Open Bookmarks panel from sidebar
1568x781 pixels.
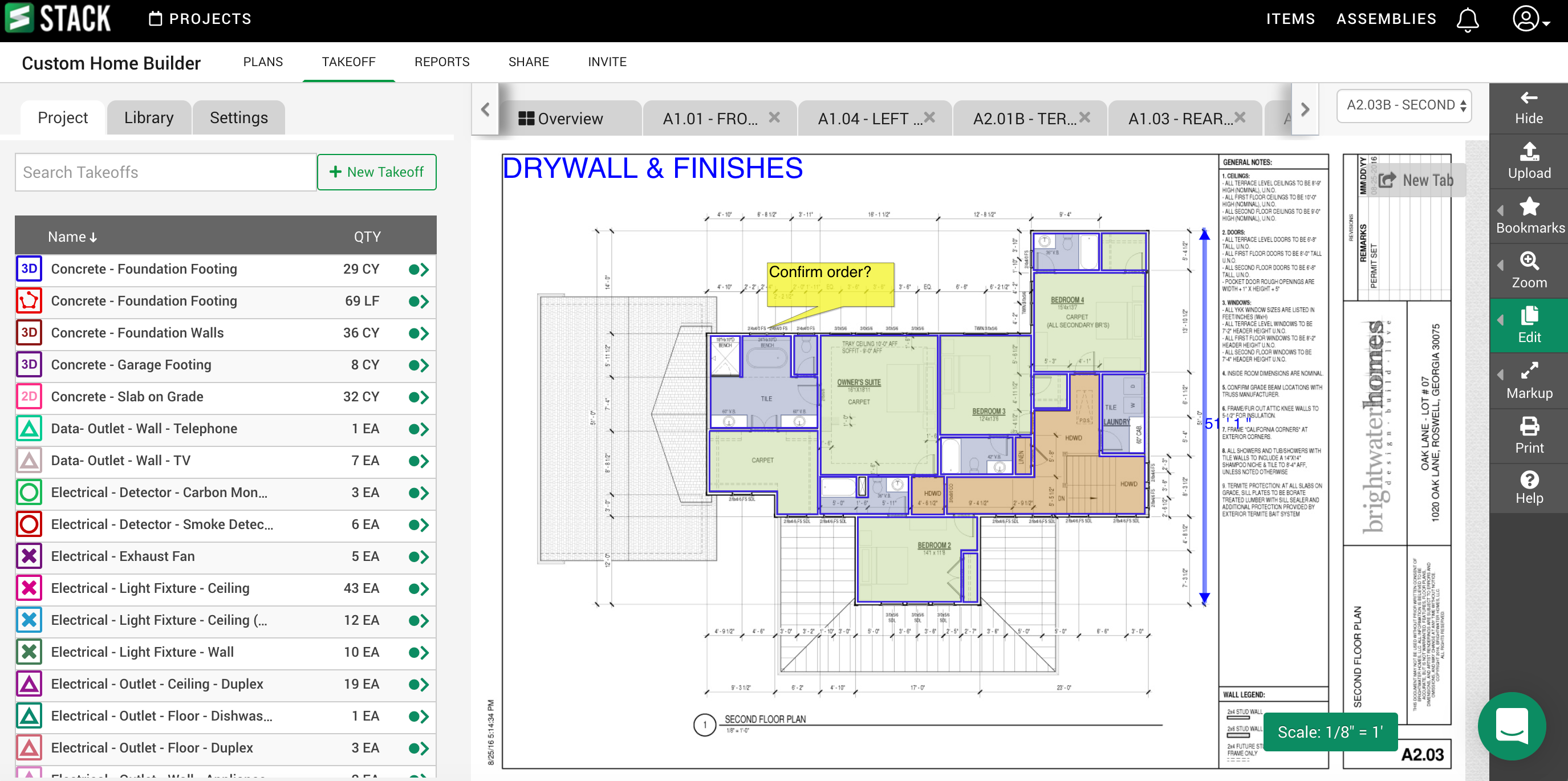[x=1529, y=215]
